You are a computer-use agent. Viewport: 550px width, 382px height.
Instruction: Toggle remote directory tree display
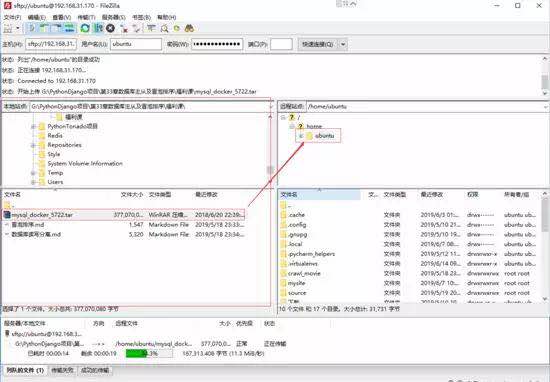pos(57,28)
